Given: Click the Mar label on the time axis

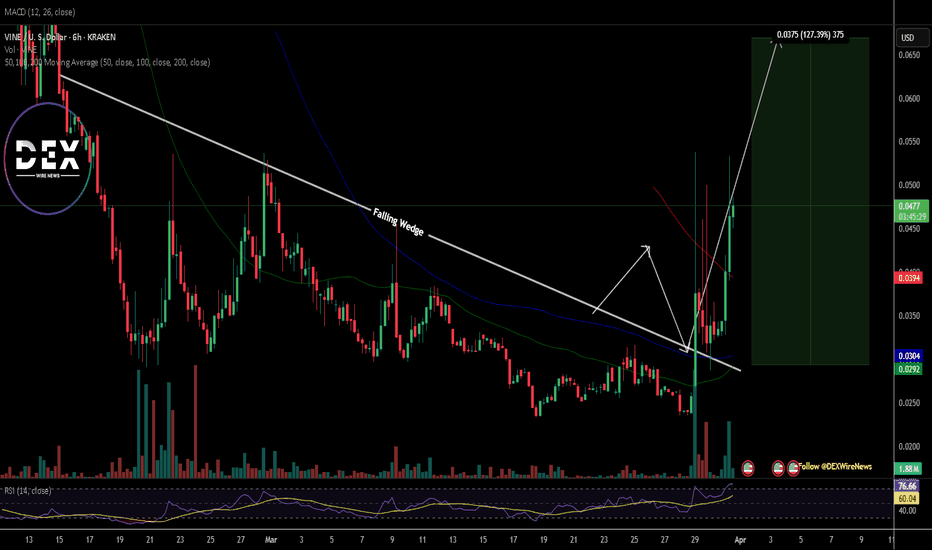Looking at the screenshot, I should [271, 540].
